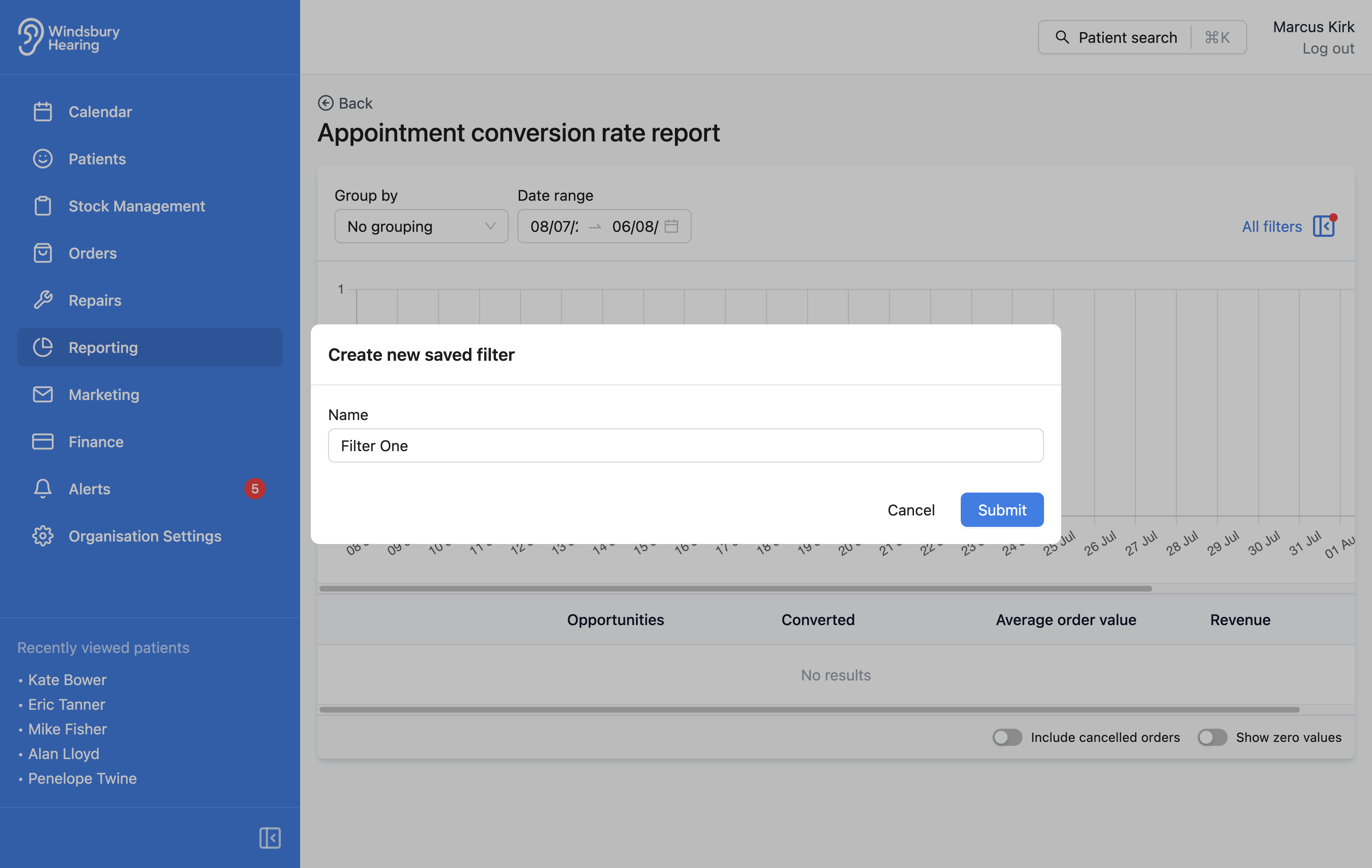Open Stock Management via clipboard icon
The width and height of the screenshot is (1372, 868).
[x=43, y=206]
